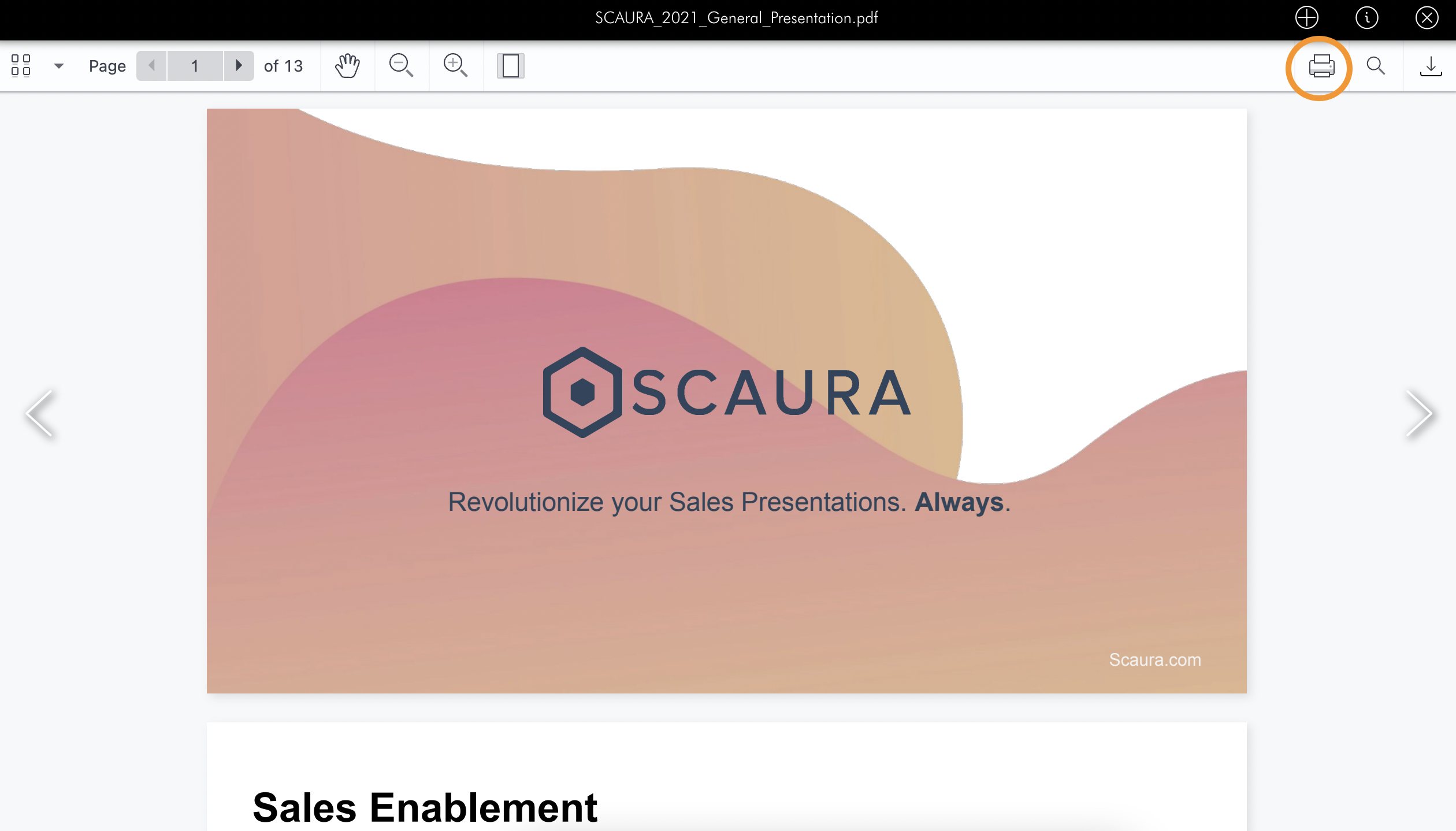Close the PDF viewer
Image resolution: width=1456 pixels, height=831 pixels.
[1427, 17]
